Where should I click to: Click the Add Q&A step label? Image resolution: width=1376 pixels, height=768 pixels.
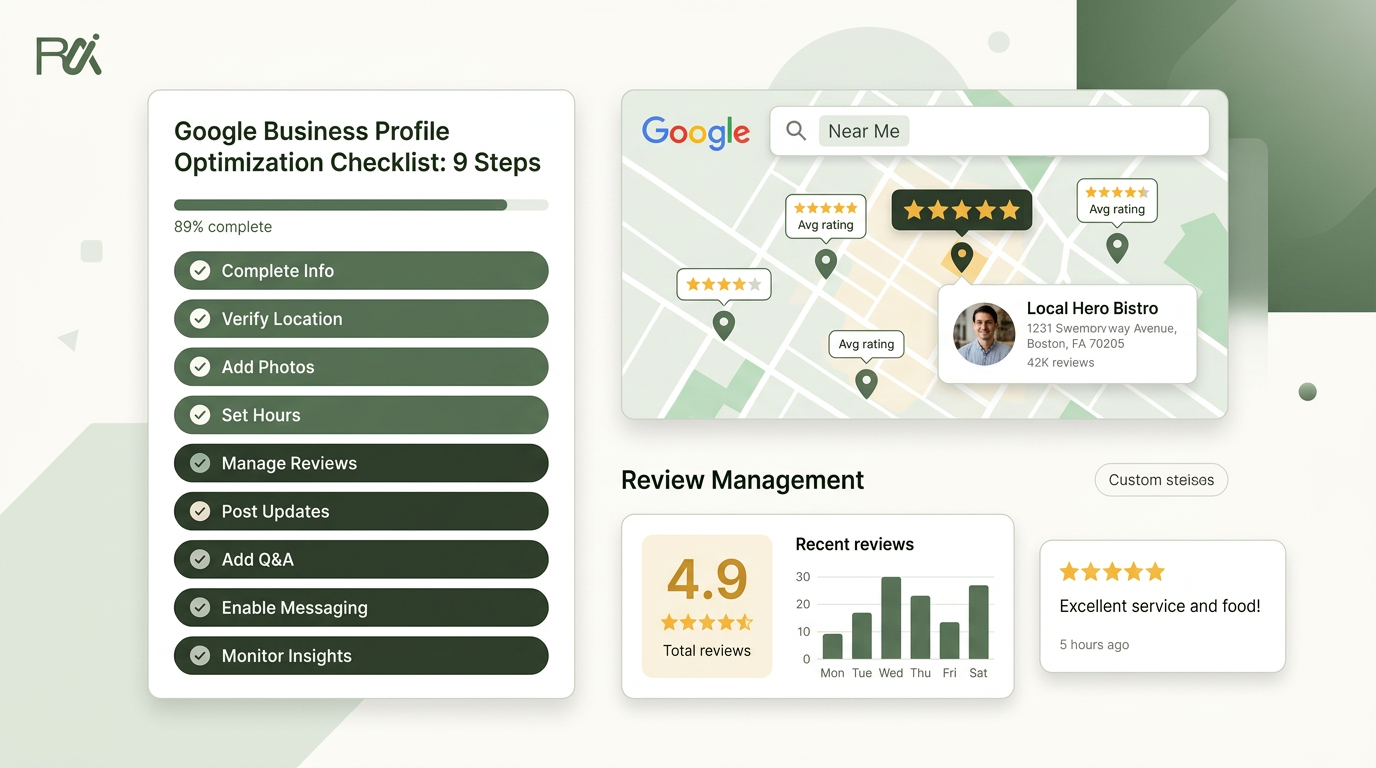click(258, 559)
